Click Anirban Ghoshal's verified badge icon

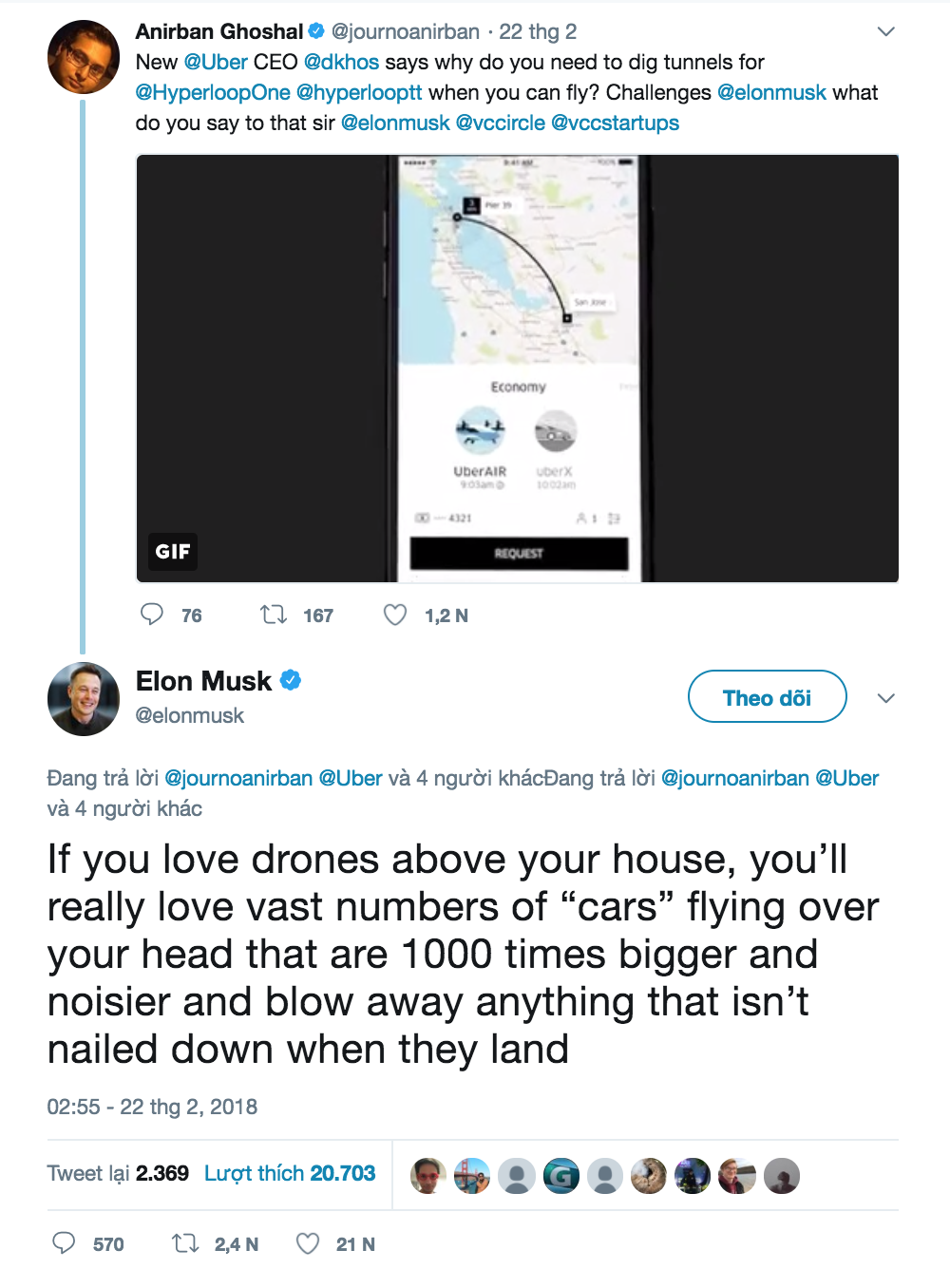(x=316, y=31)
